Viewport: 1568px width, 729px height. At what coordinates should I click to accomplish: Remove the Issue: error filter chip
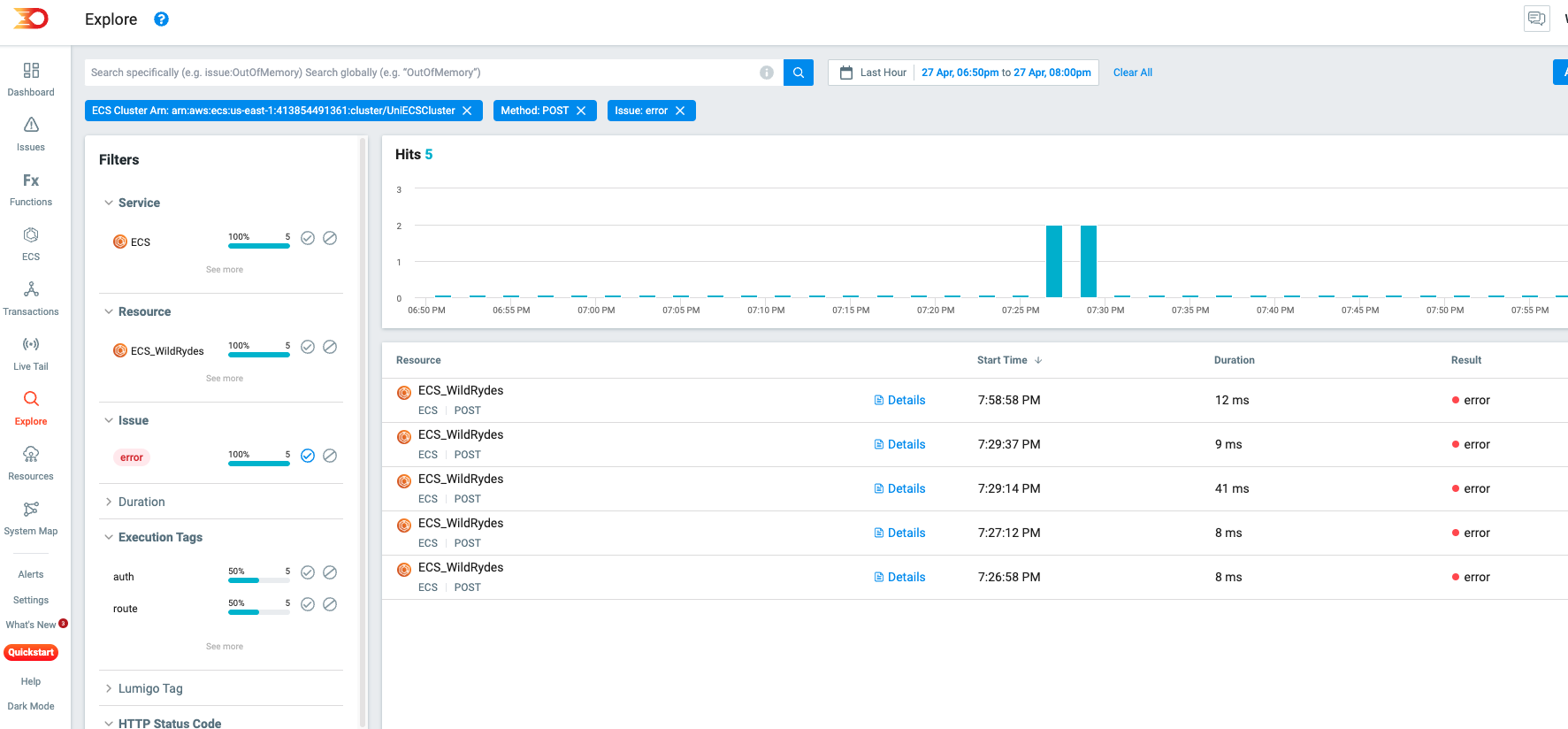[680, 111]
